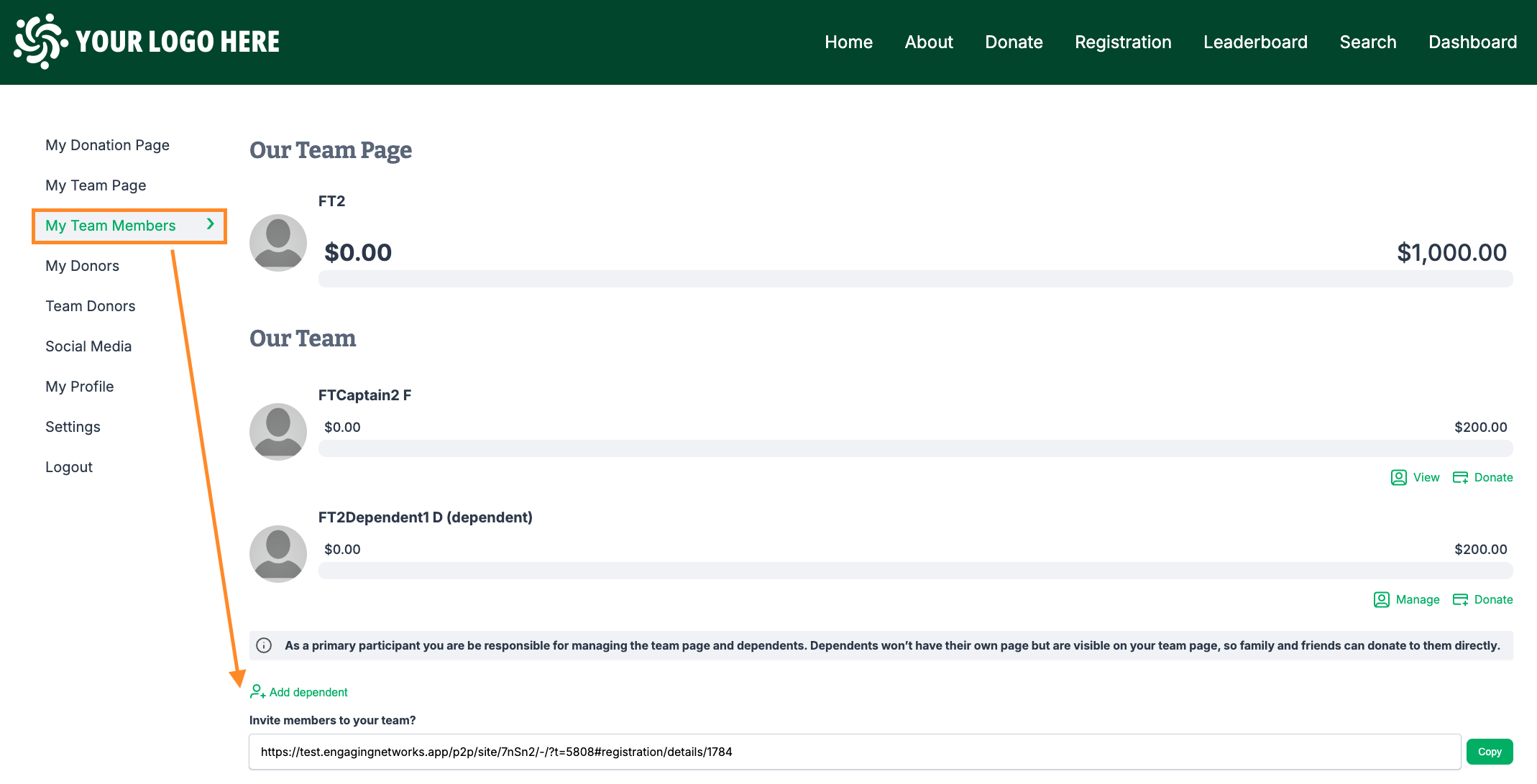Select My Donors in sidebar
The height and width of the screenshot is (784, 1537).
(x=82, y=266)
